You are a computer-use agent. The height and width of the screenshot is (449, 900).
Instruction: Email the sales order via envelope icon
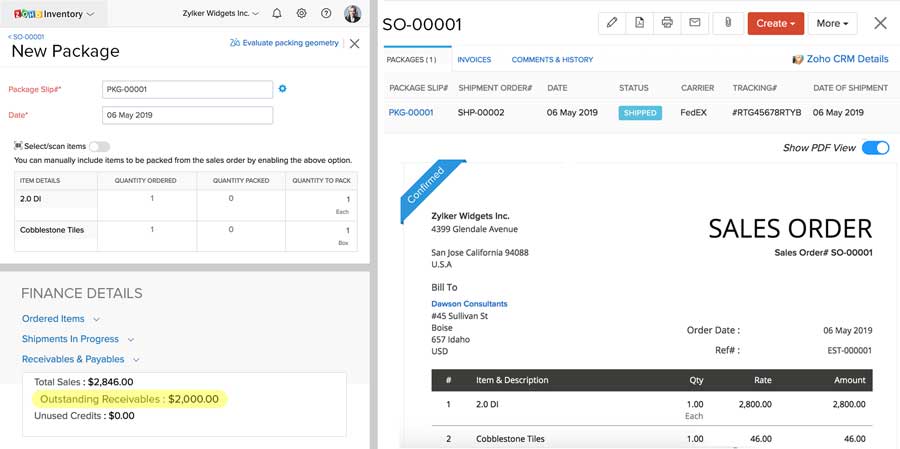[x=695, y=24]
